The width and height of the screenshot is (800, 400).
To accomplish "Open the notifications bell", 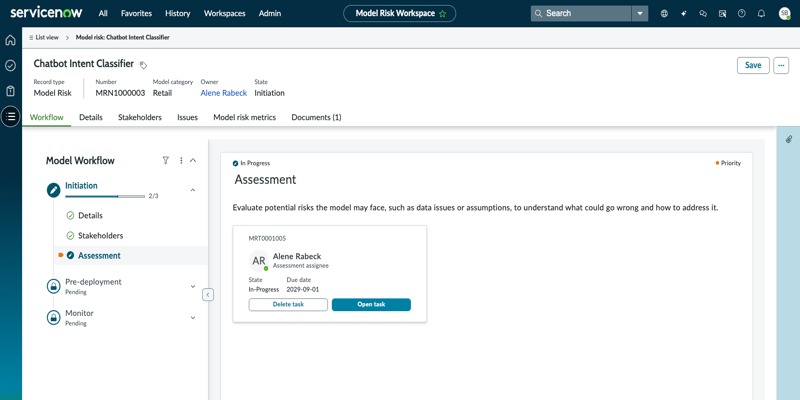I will pos(761,14).
